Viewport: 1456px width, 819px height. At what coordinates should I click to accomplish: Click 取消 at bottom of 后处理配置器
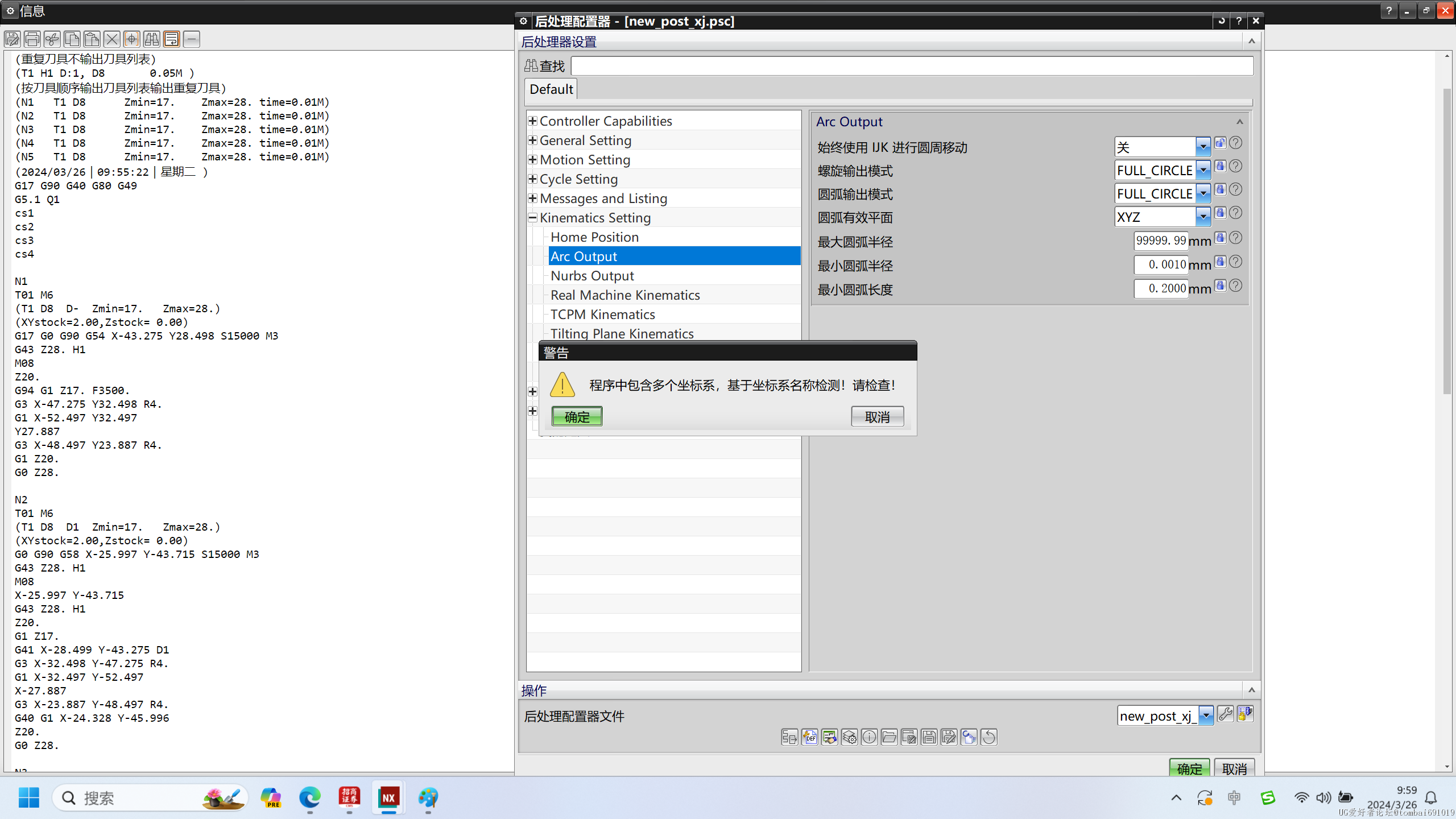pyautogui.click(x=1234, y=768)
